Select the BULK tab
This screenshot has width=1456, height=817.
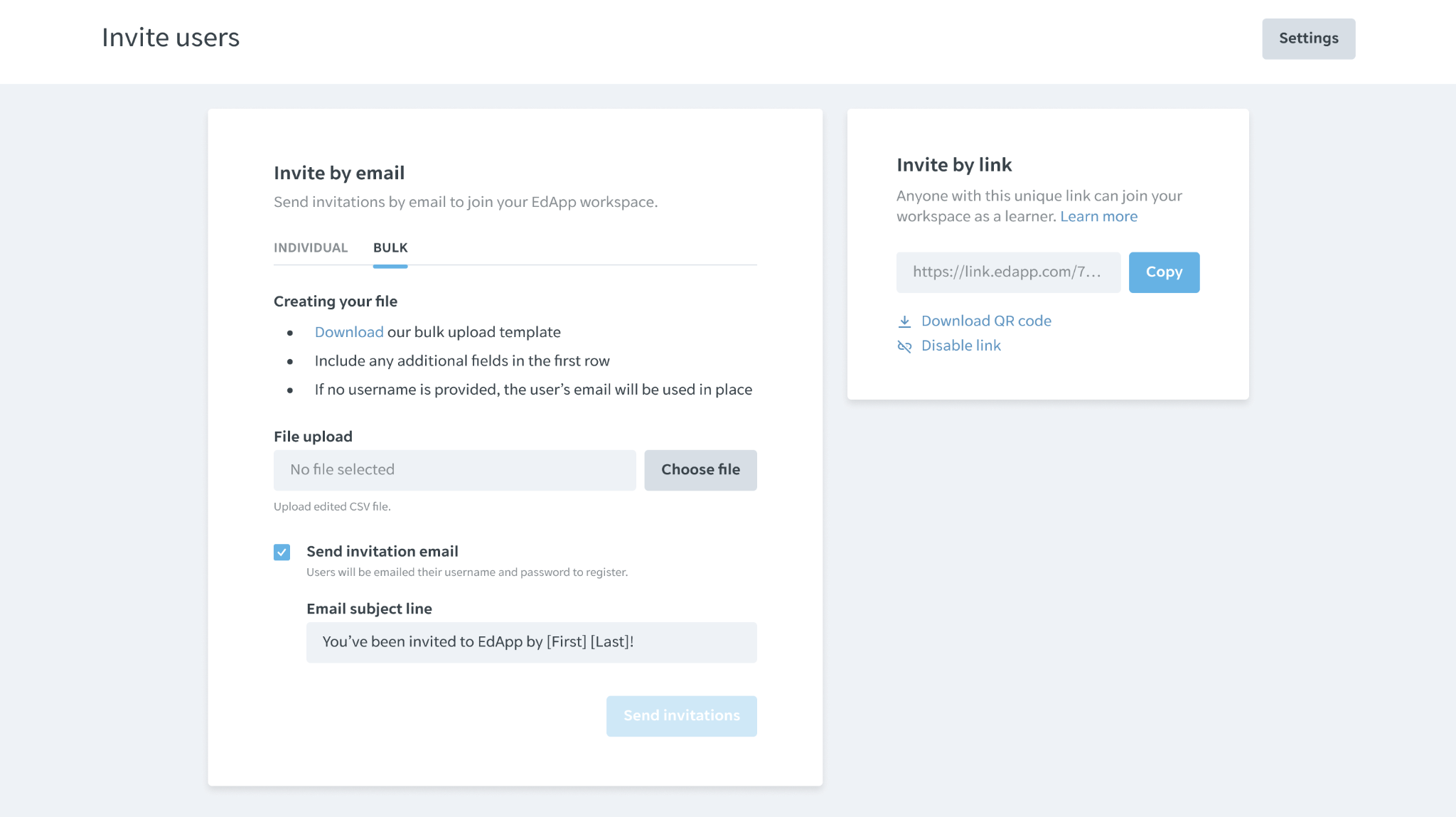[390, 247]
